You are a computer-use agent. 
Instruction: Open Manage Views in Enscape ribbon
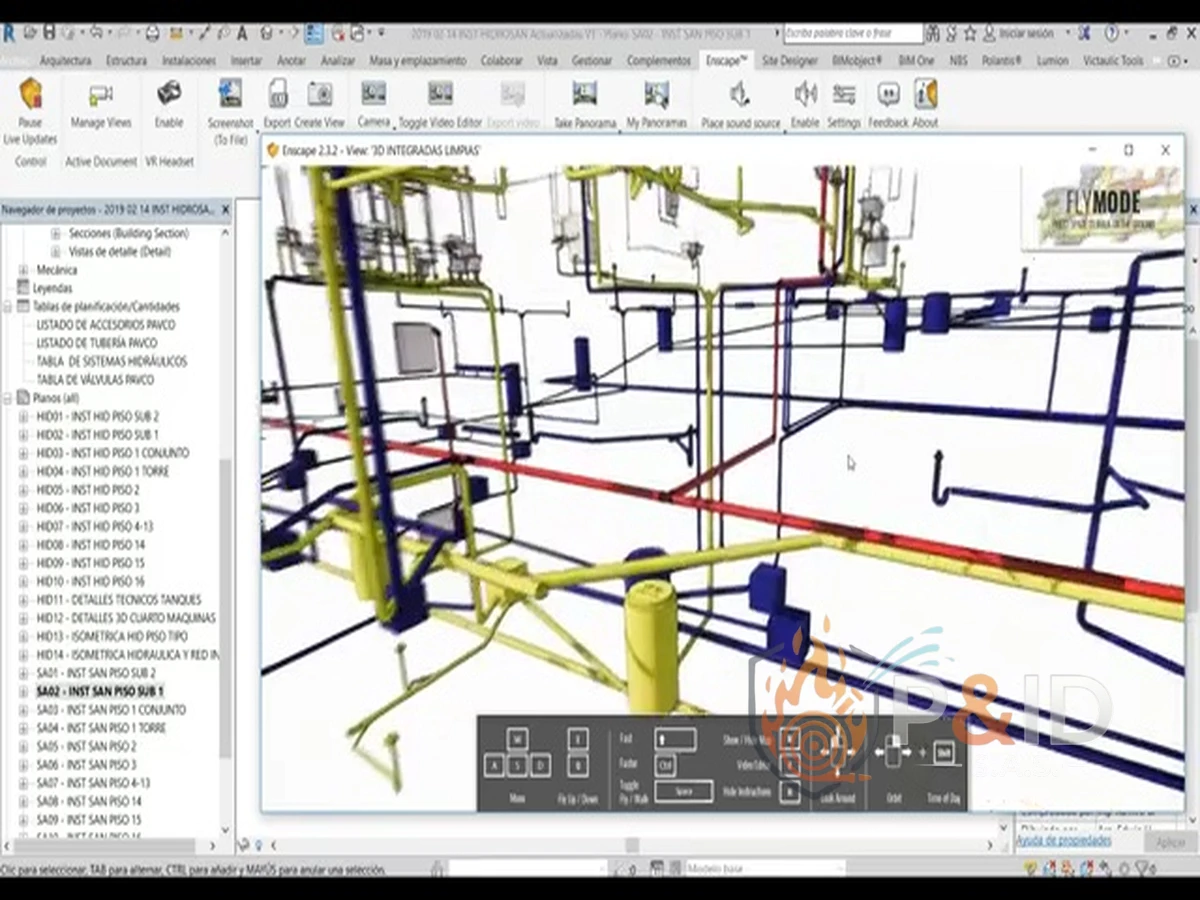tap(100, 97)
